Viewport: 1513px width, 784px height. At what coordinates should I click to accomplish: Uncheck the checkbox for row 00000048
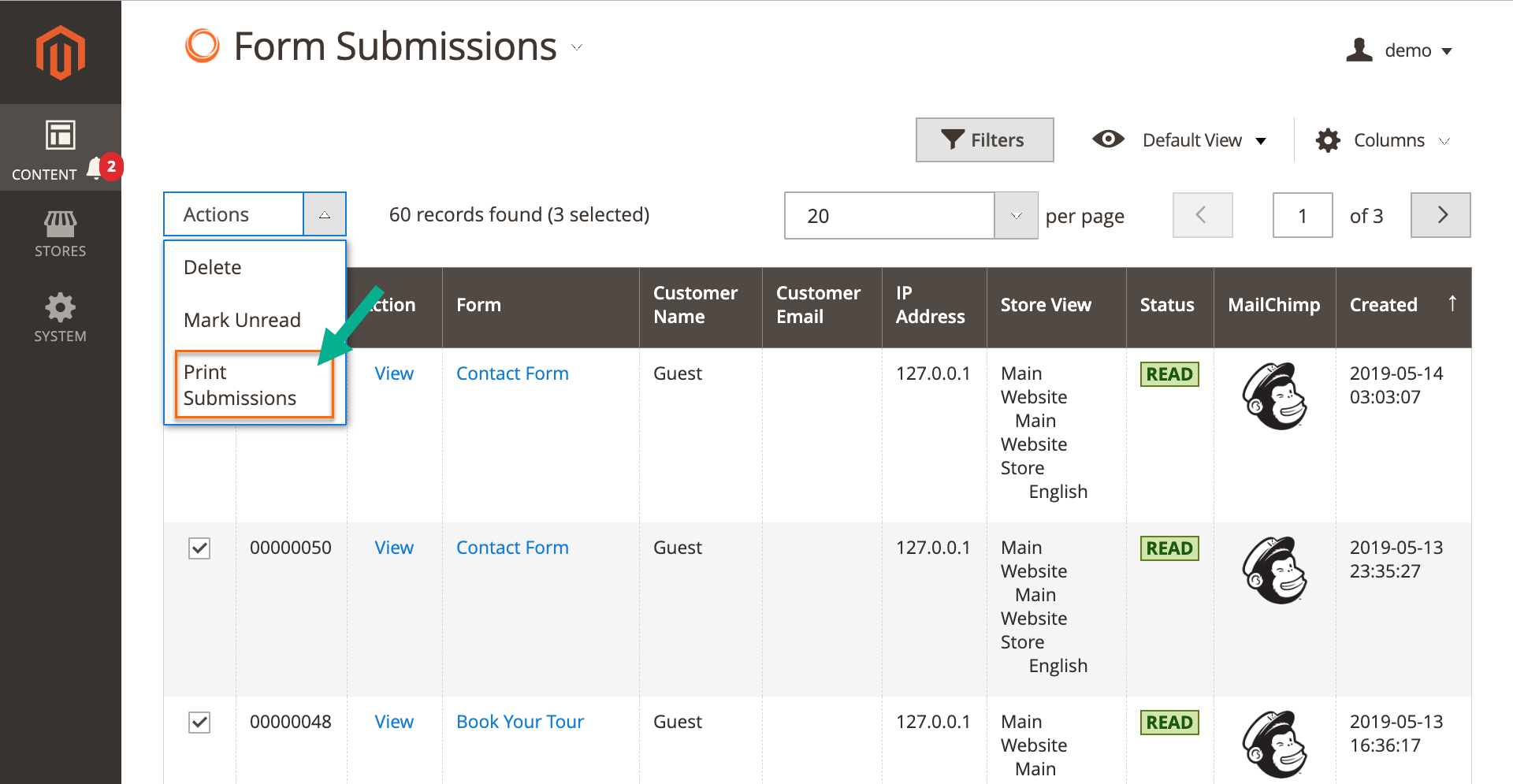(199, 723)
